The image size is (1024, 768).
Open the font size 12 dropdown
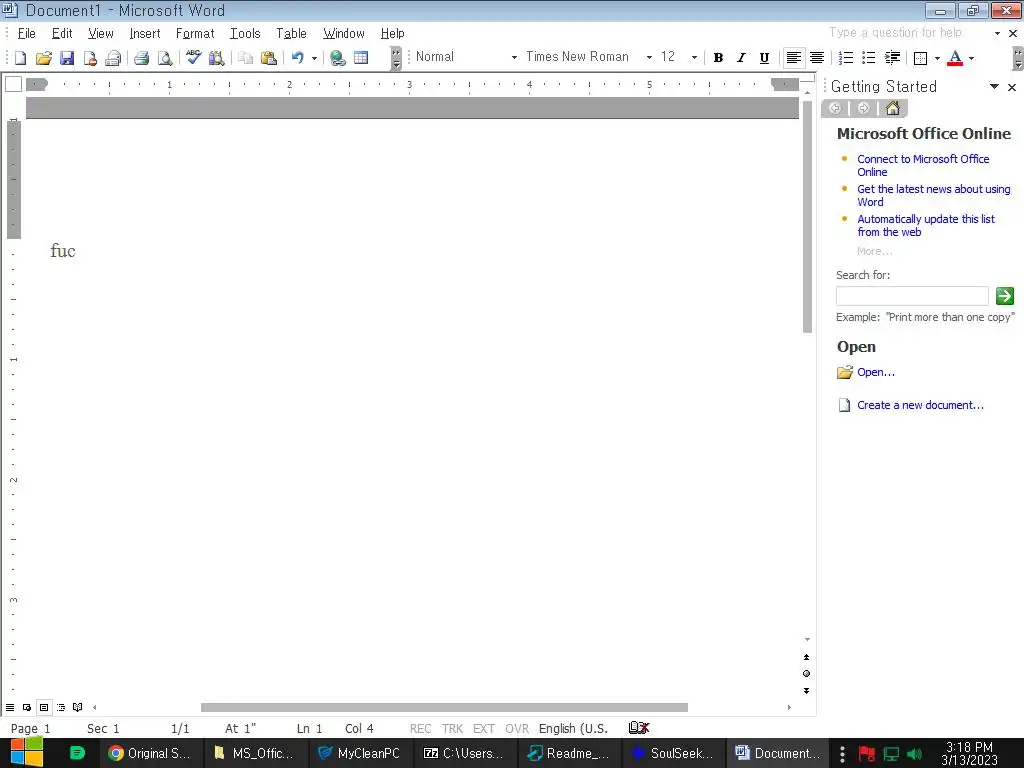pos(694,57)
